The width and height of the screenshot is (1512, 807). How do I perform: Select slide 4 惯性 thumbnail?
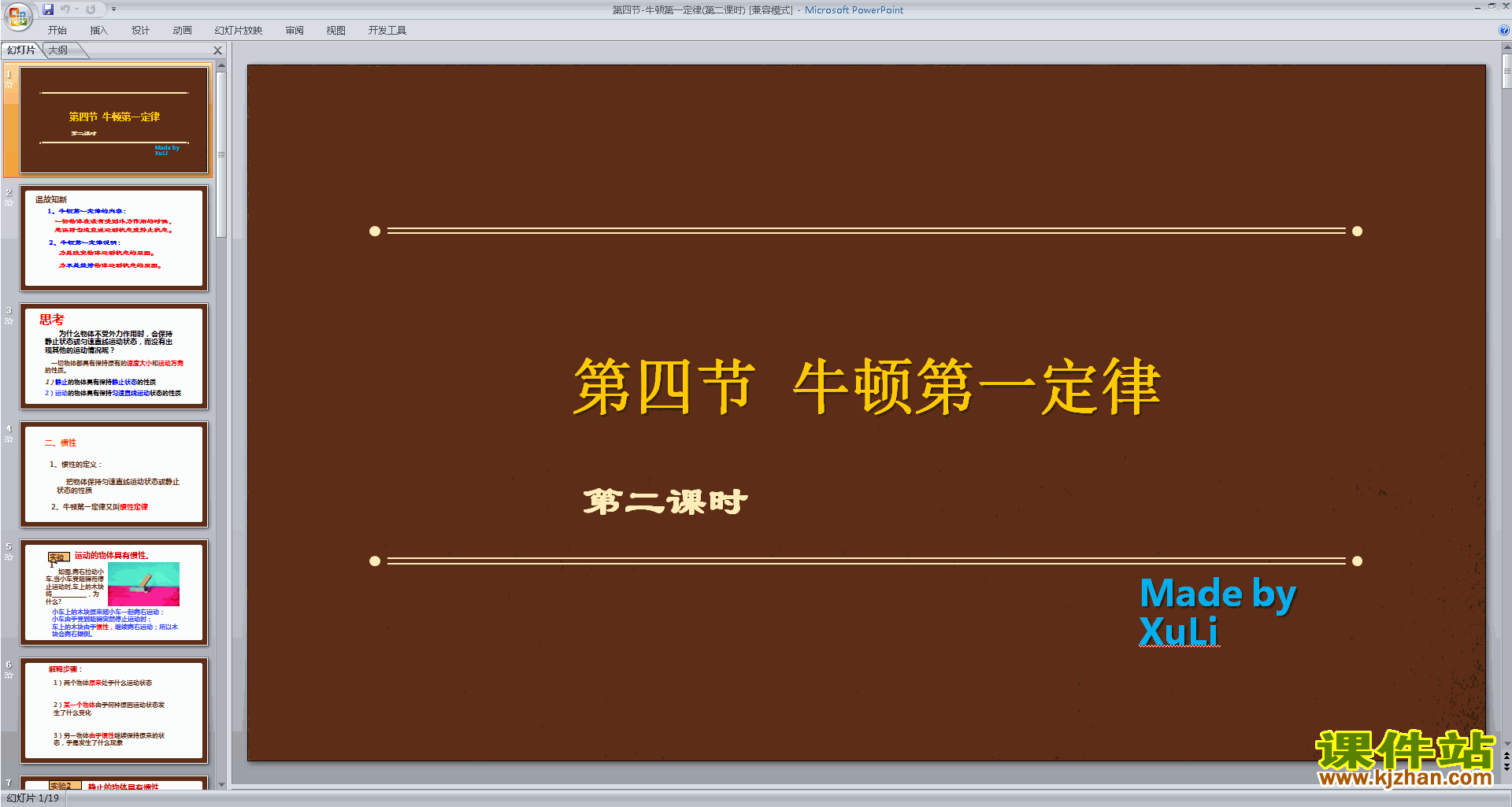tap(114, 475)
